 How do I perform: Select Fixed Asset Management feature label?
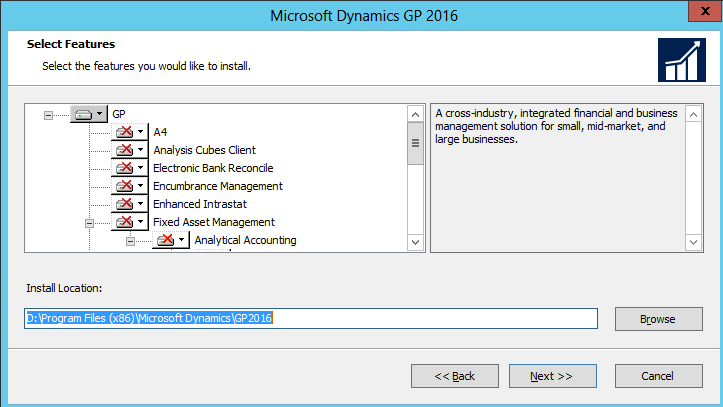(213, 222)
